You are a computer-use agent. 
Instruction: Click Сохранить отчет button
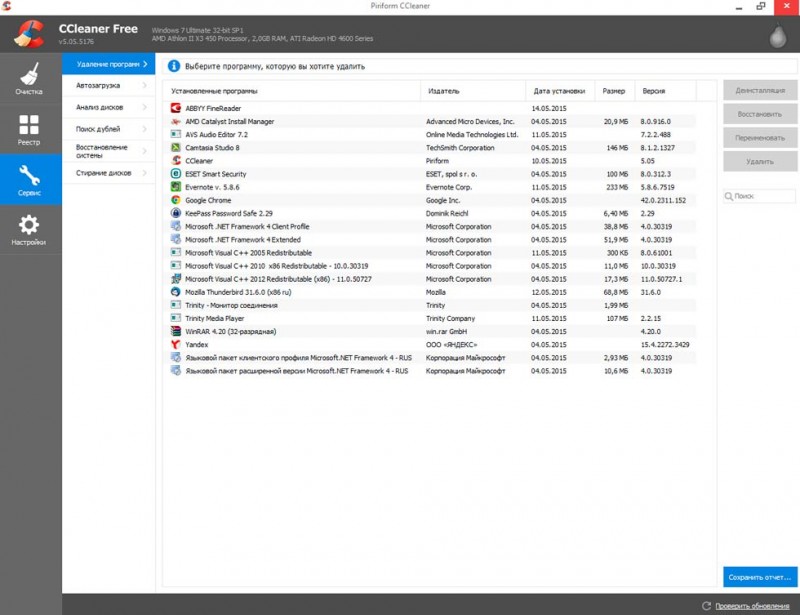pyautogui.click(x=760, y=577)
